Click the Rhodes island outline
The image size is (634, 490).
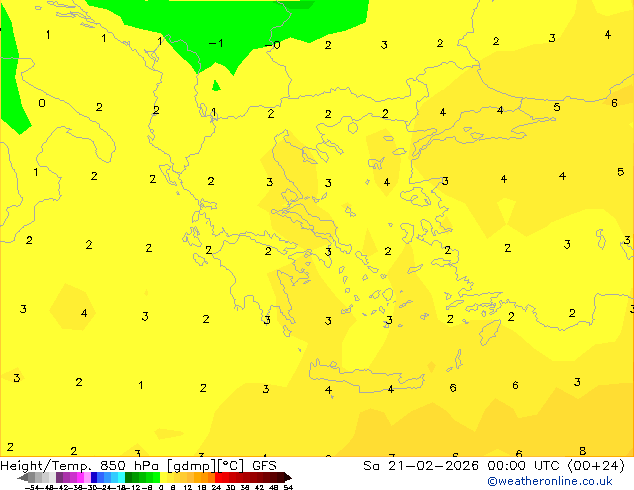point(491,331)
